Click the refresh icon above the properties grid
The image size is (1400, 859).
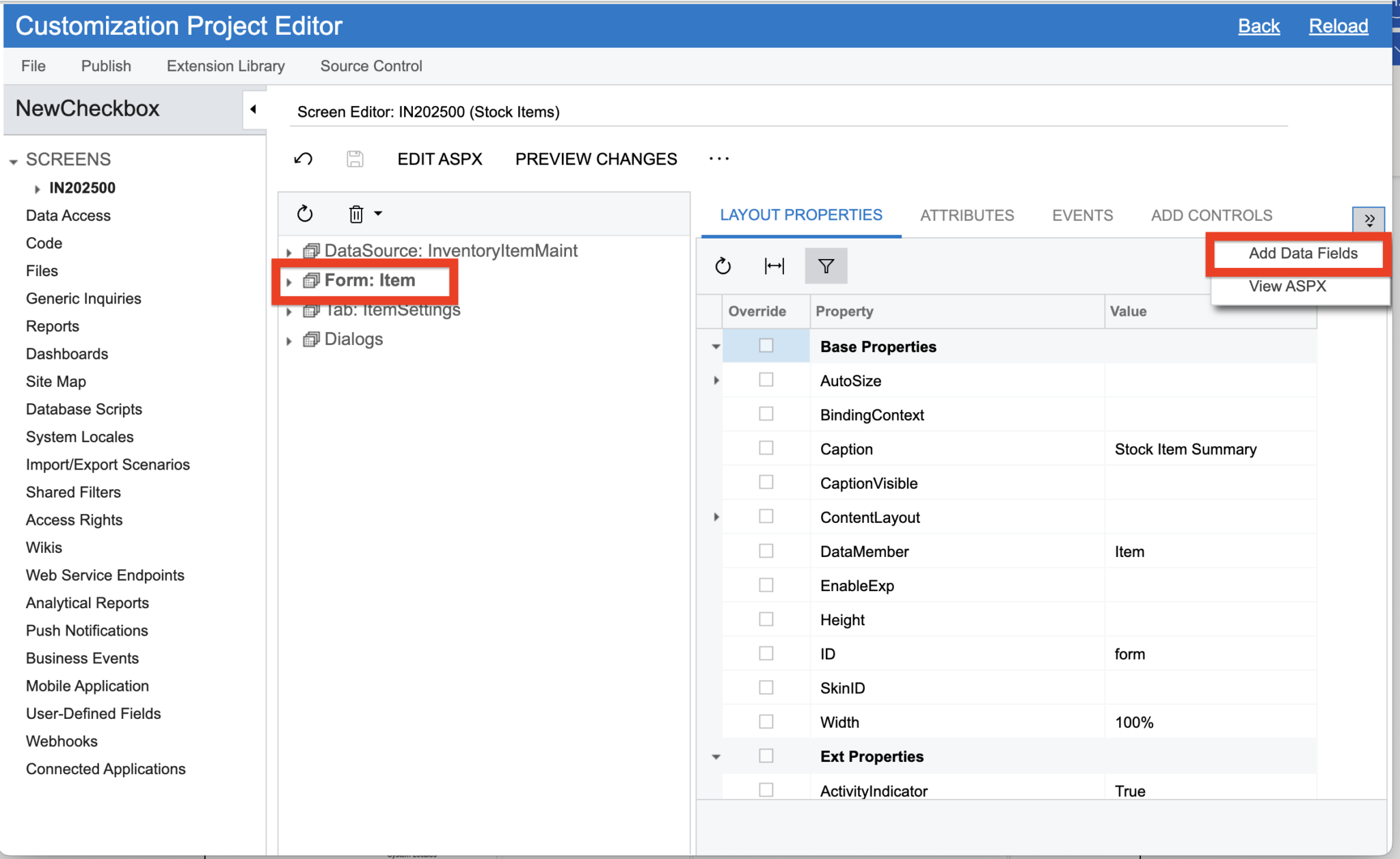(x=723, y=266)
